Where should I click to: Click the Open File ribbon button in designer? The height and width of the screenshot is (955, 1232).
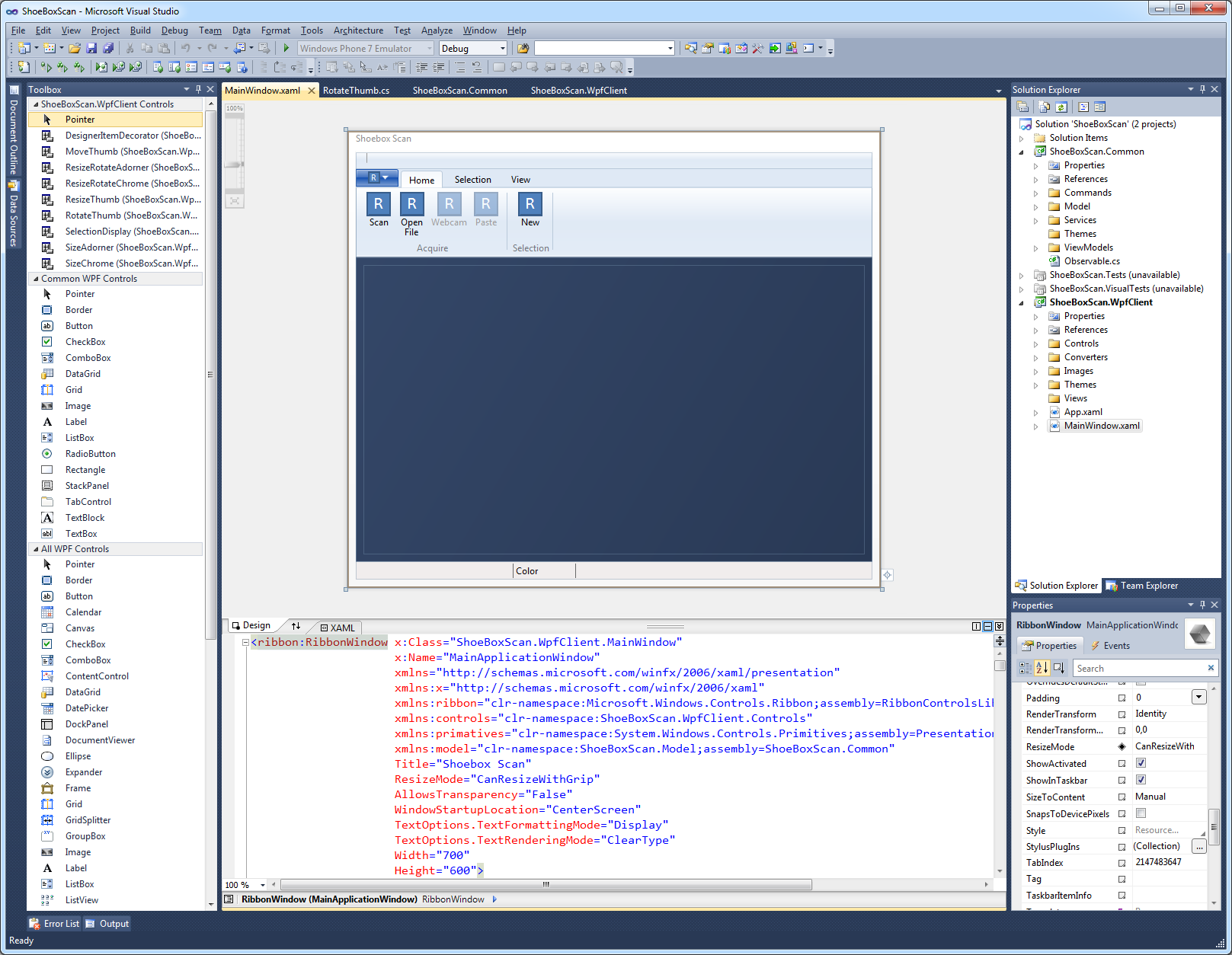[411, 214]
